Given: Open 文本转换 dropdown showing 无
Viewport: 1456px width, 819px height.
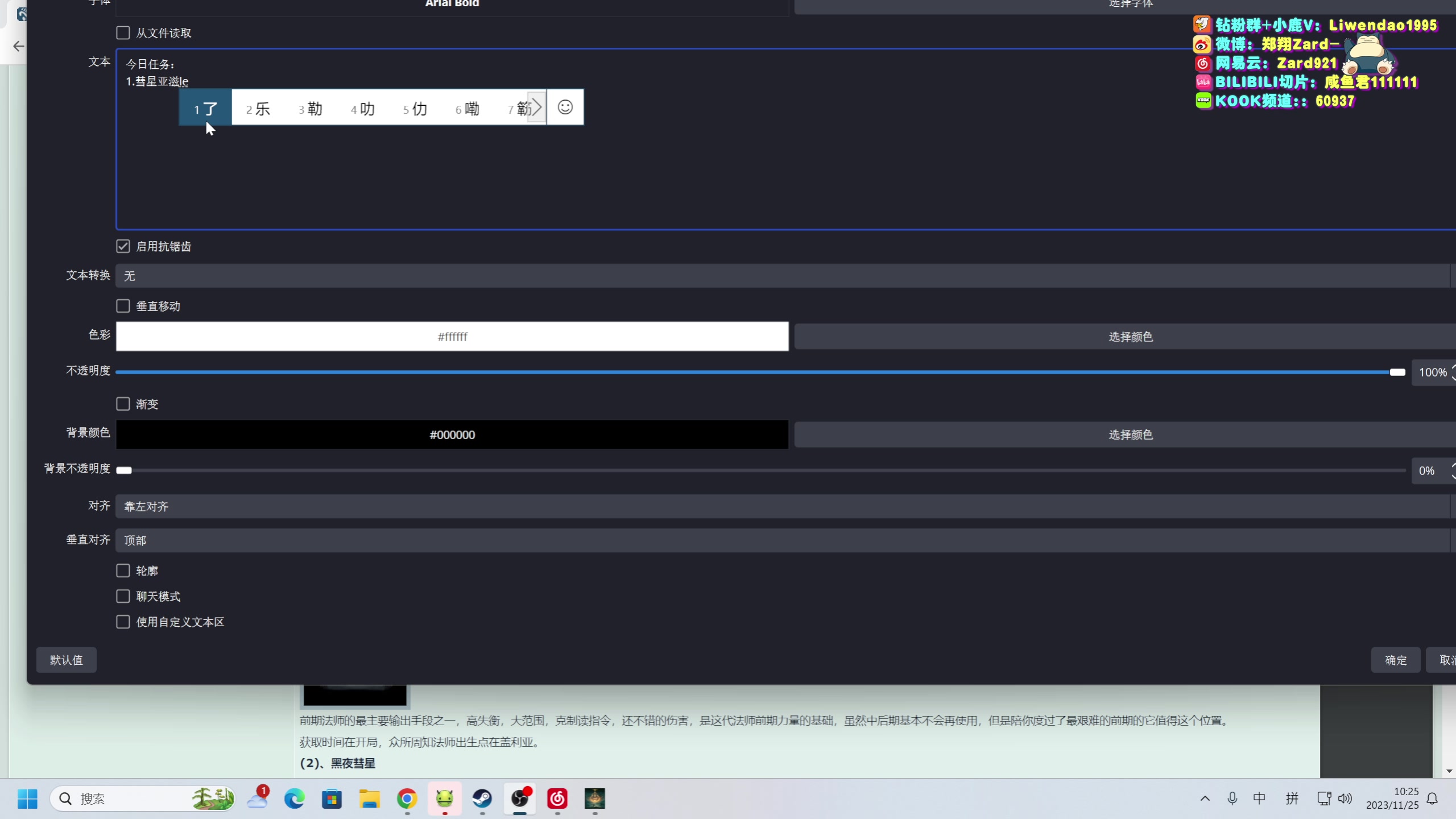Looking at the screenshot, I should tap(782, 276).
